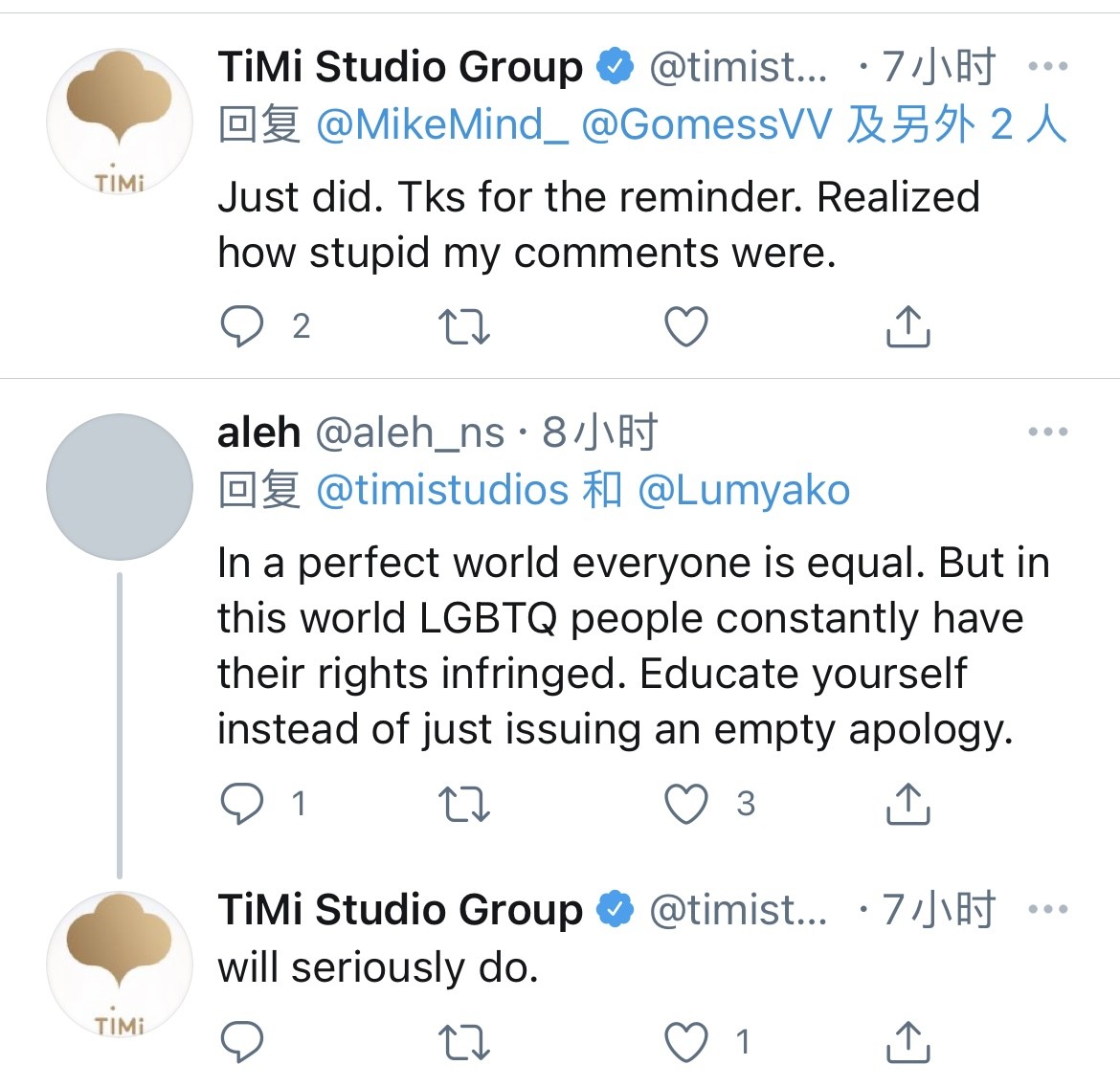
Task: Like the 'how stupid my comments' tweet
Action: (686, 327)
